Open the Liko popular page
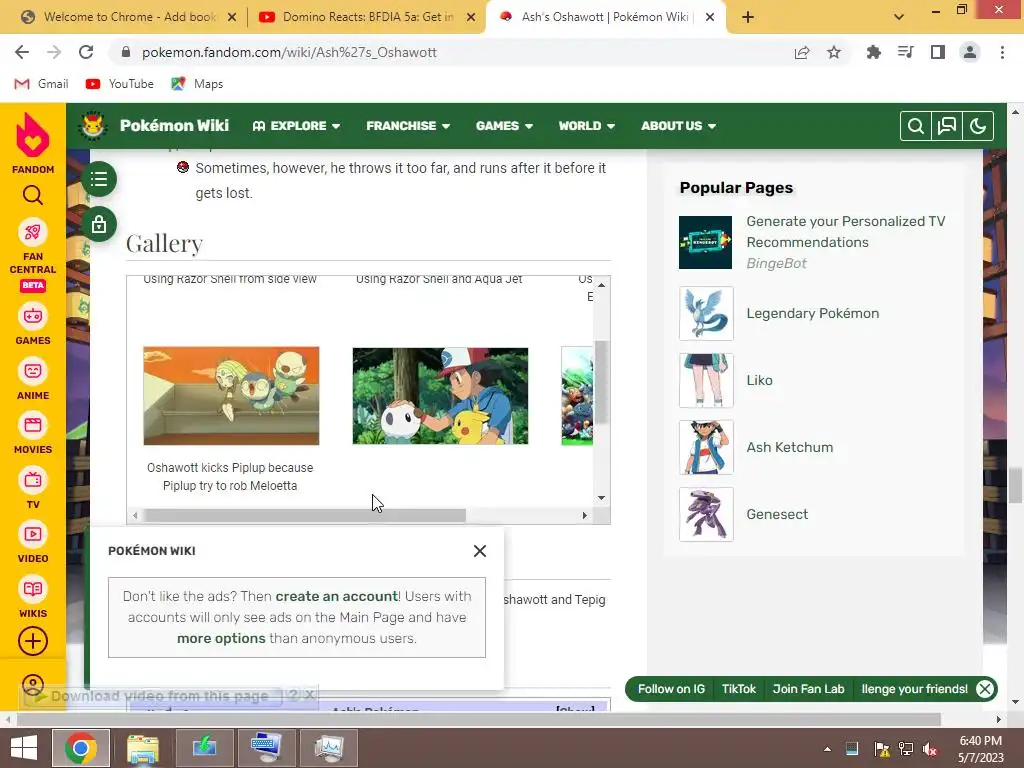1024x768 pixels. tap(760, 380)
